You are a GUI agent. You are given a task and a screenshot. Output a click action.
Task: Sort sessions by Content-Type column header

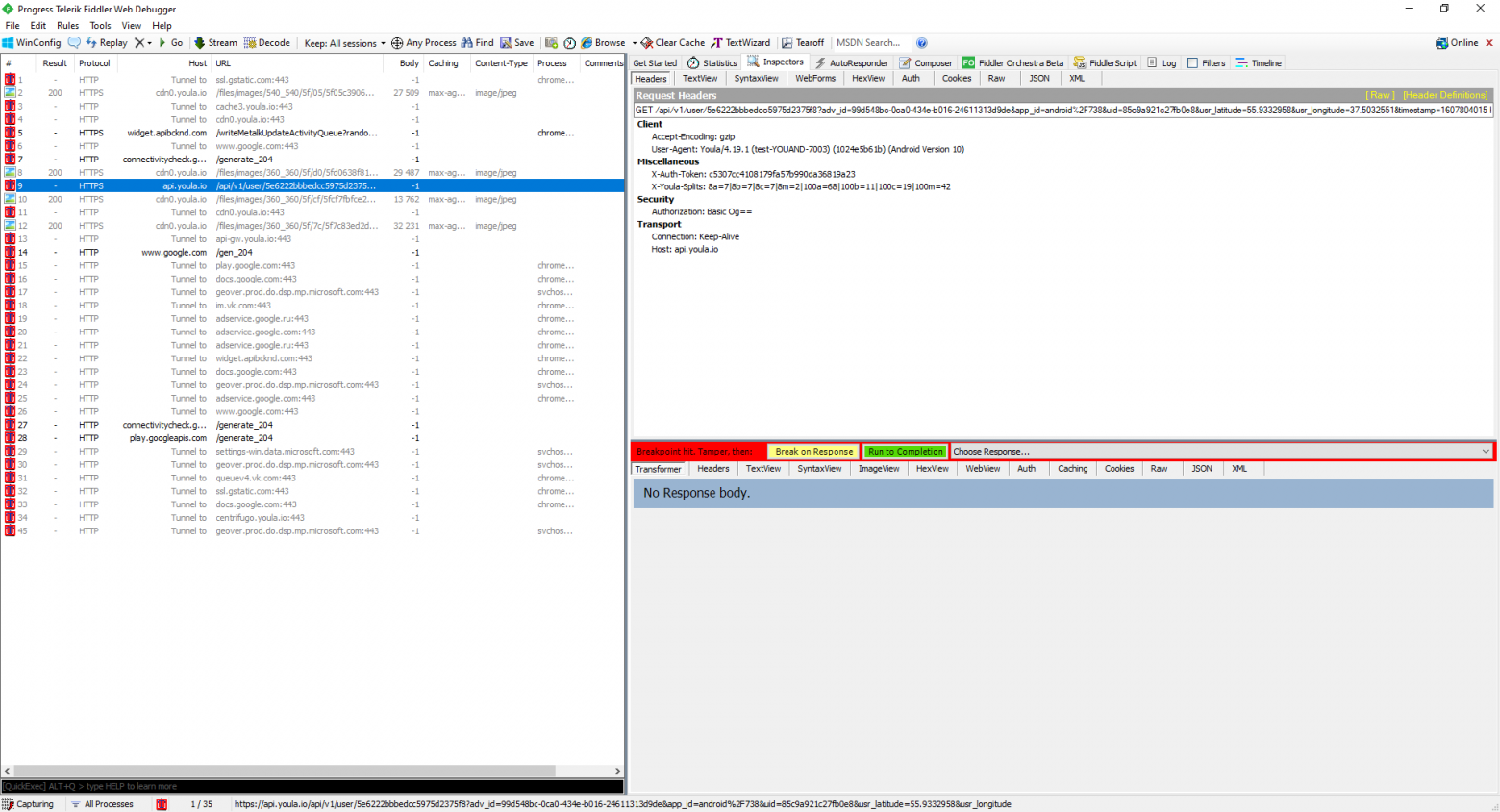501,63
